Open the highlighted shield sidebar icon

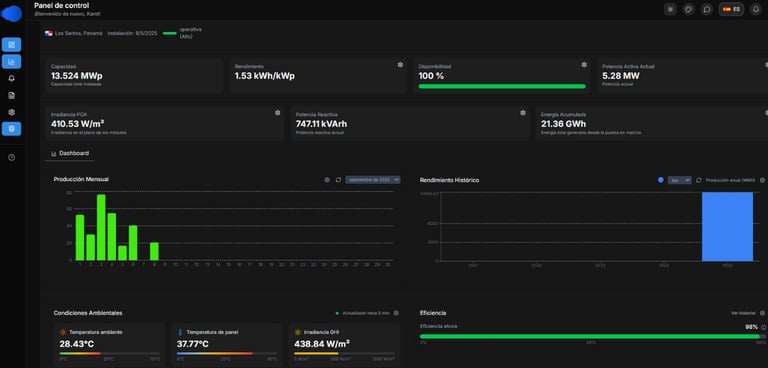tap(11, 129)
